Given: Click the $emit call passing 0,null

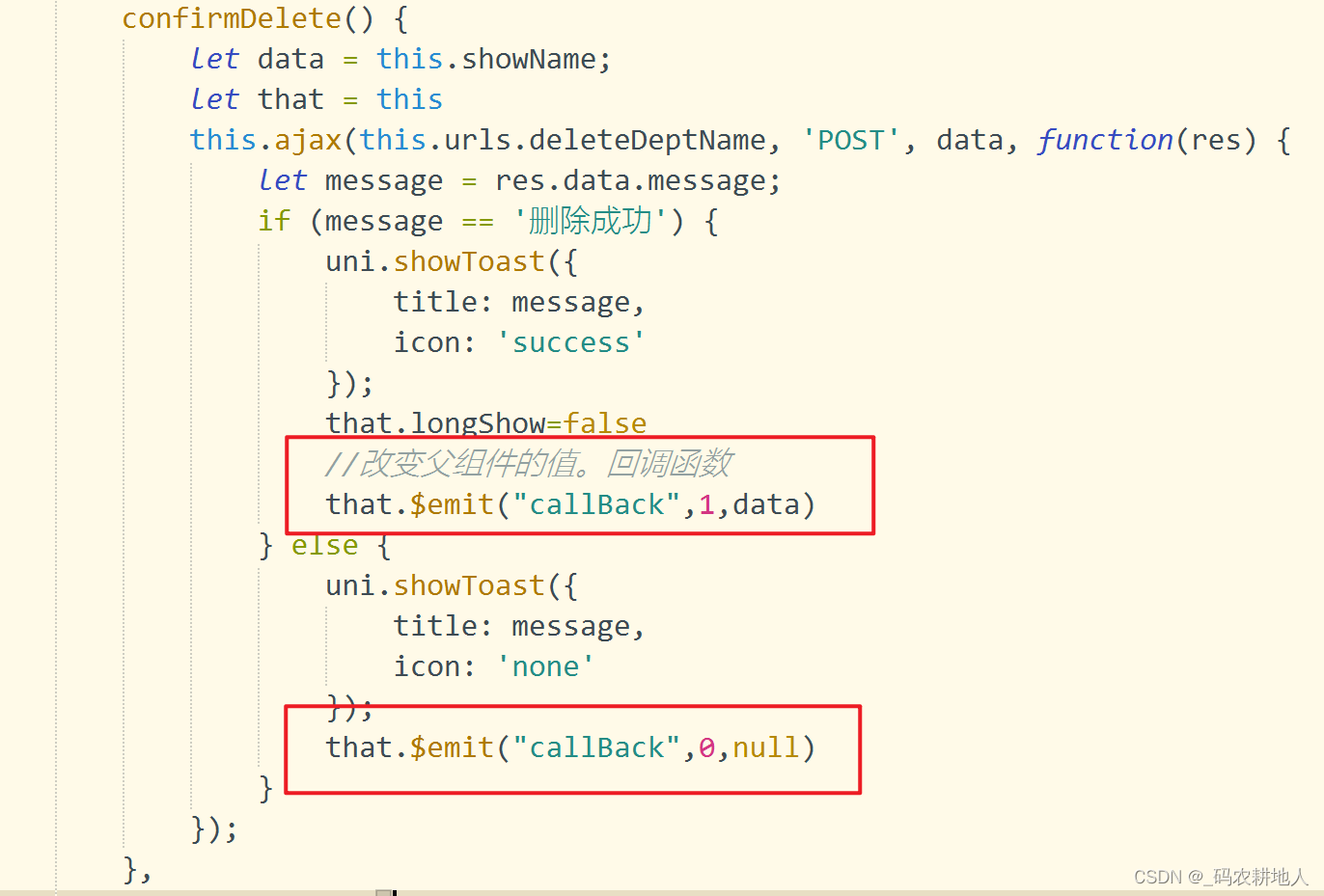Looking at the screenshot, I should (570, 747).
